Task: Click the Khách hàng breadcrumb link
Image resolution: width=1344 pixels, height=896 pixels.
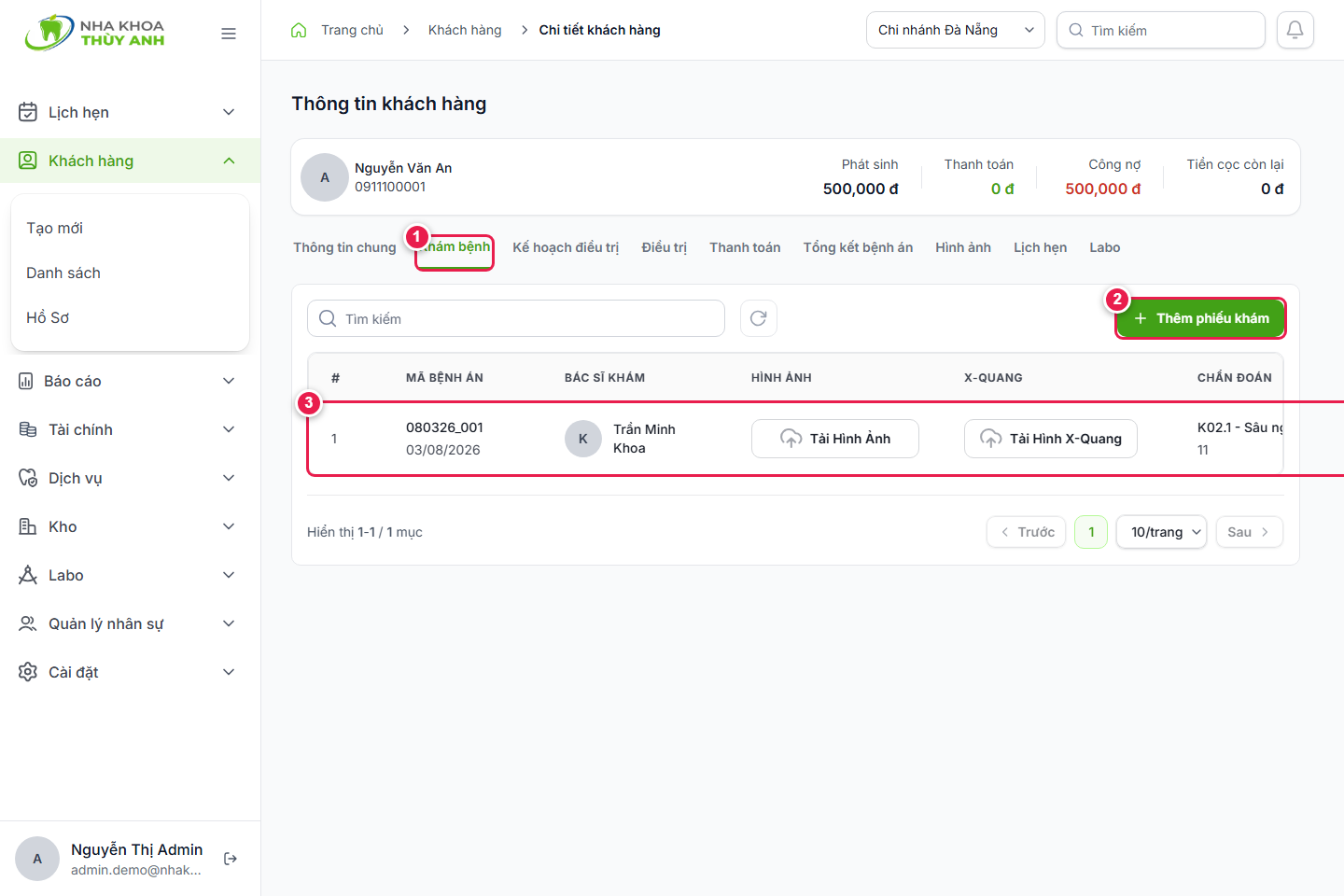Action: (x=465, y=30)
